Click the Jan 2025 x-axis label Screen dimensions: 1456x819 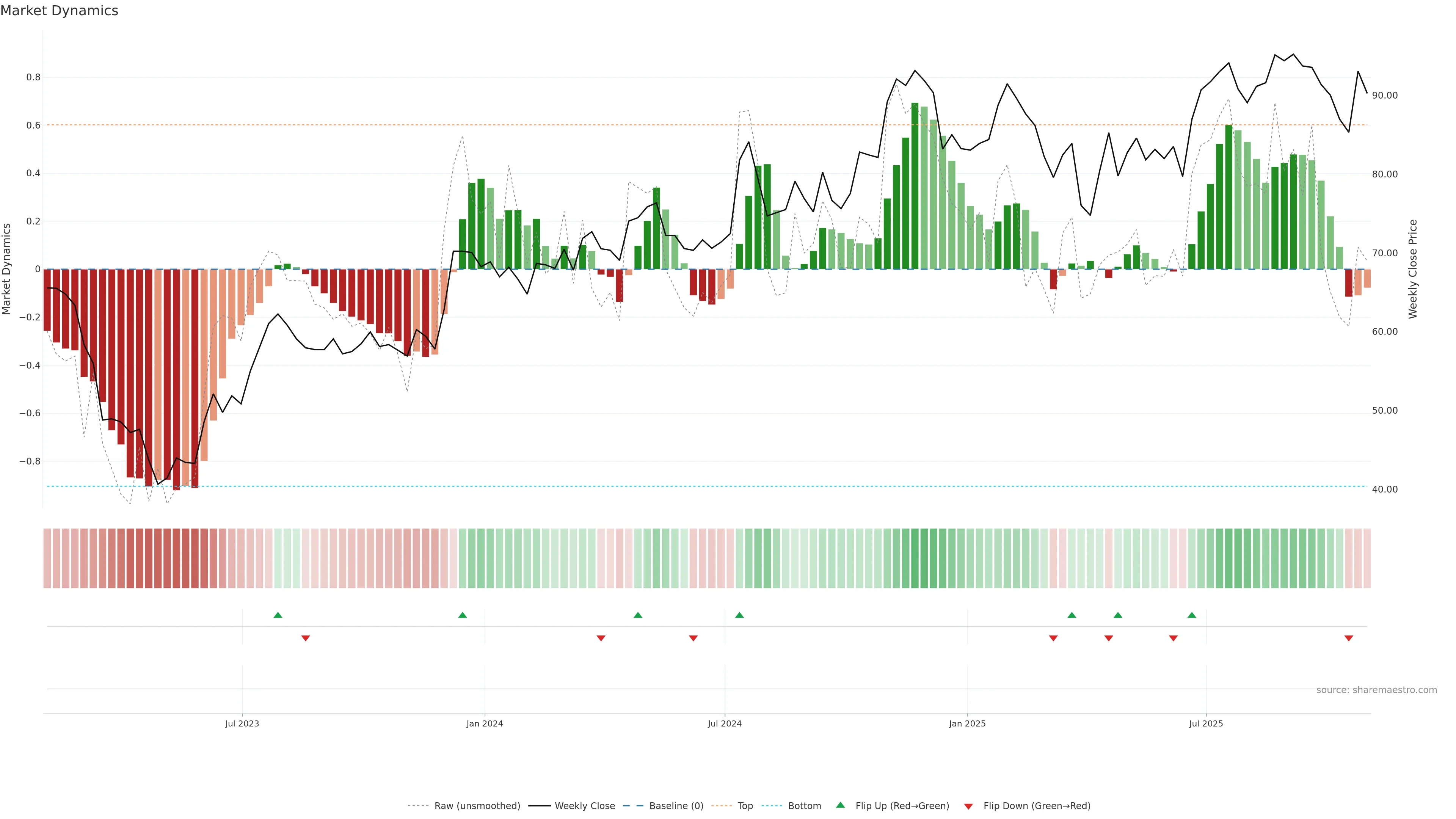[x=967, y=723]
